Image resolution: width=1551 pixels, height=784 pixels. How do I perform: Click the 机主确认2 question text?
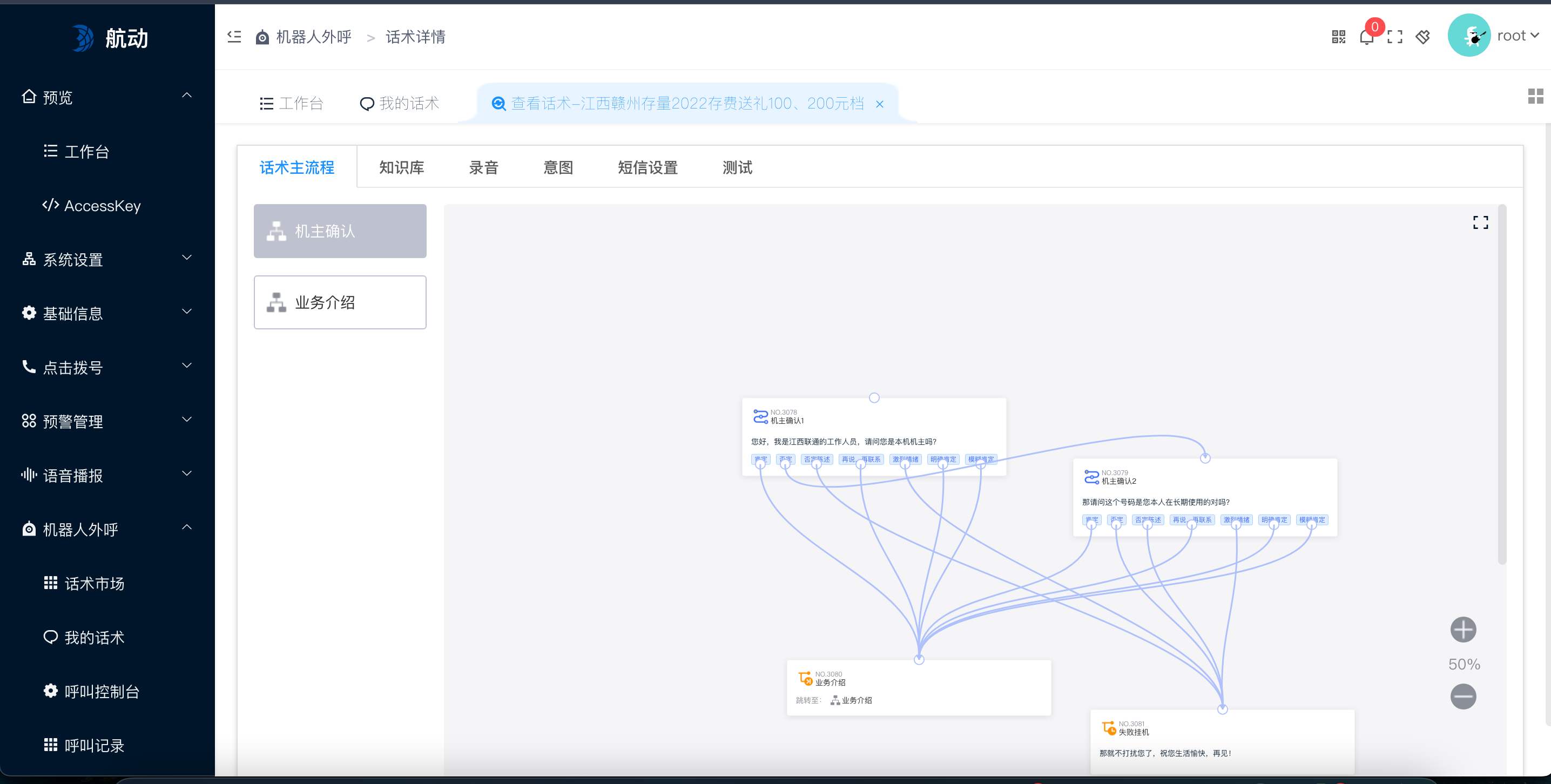[x=1156, y=502]
